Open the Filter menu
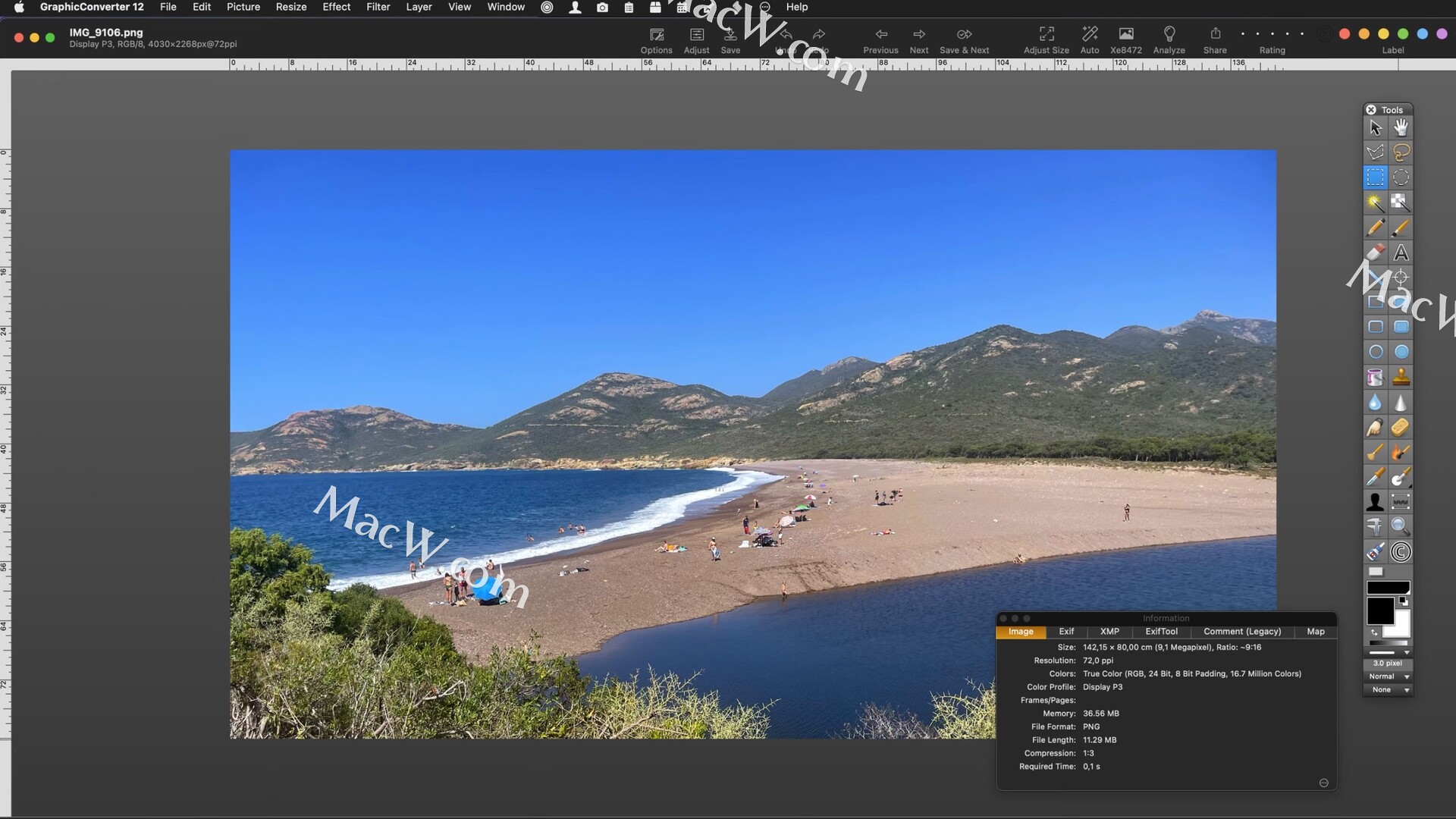The image size is (1456, 819). point(378,7)
